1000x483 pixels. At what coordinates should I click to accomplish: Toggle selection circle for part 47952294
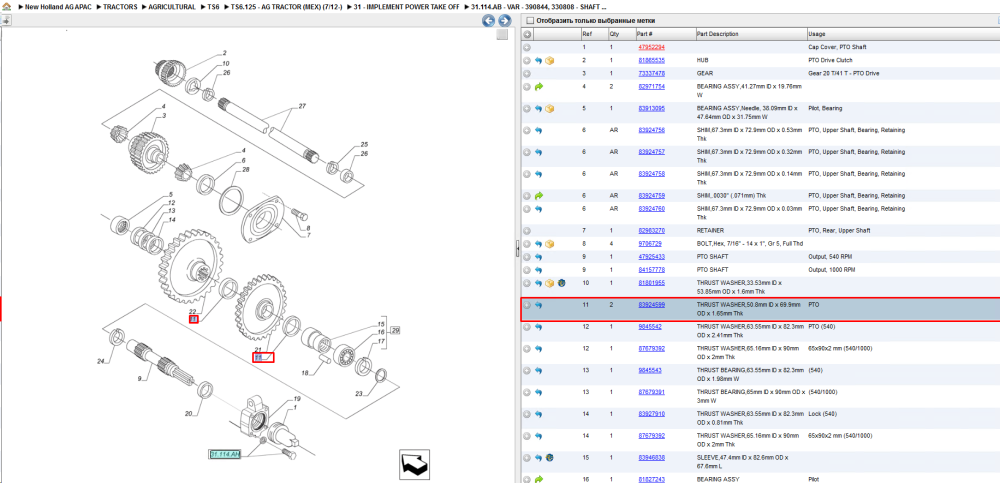[x=527, y=47]
